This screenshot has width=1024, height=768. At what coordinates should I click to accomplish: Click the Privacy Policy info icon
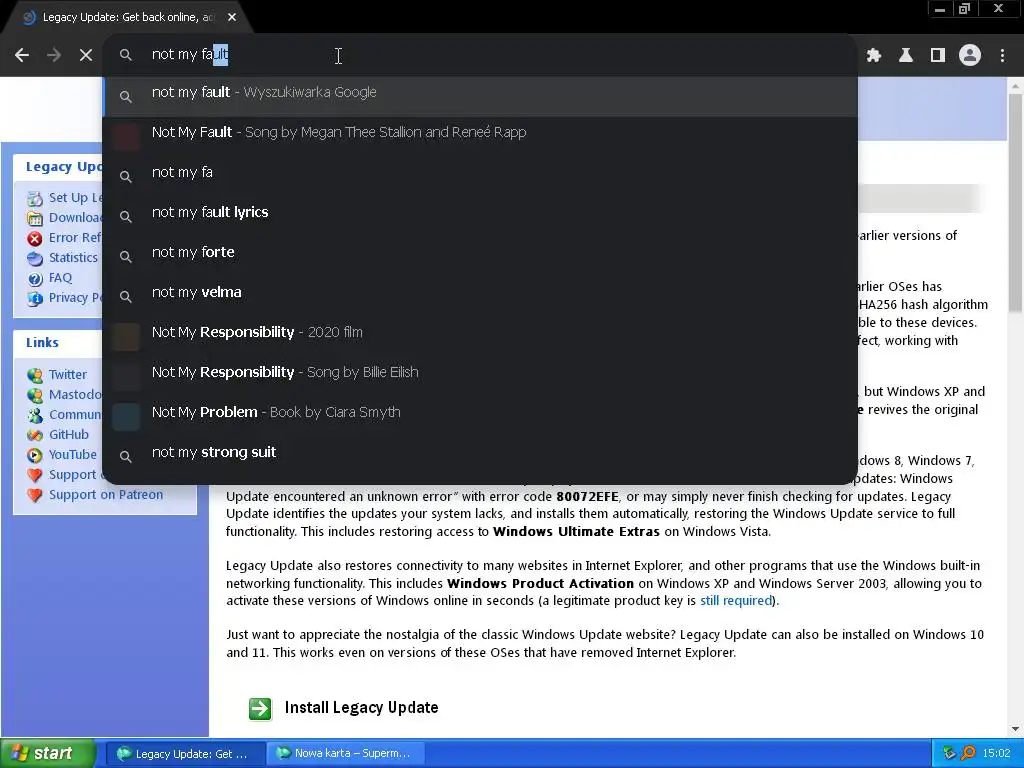35,298
